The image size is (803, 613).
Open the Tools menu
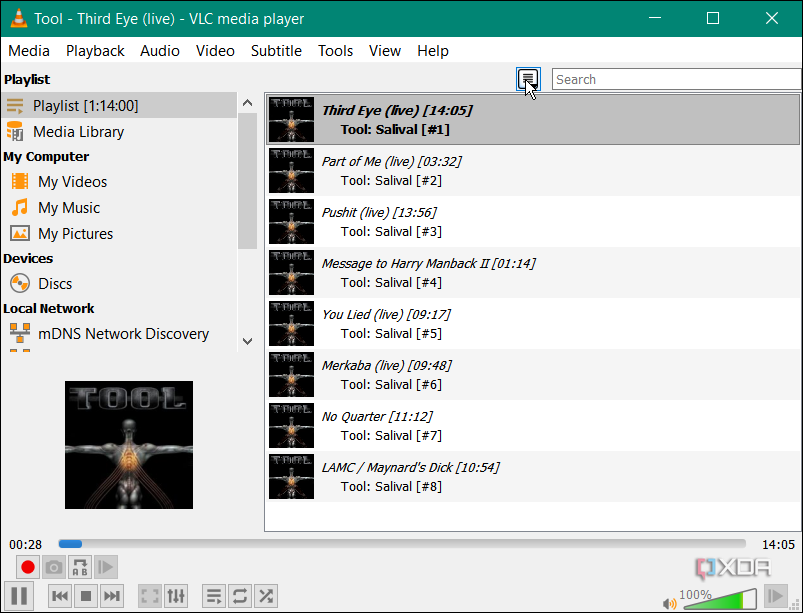pyautogui.click(x=335, y=51)
